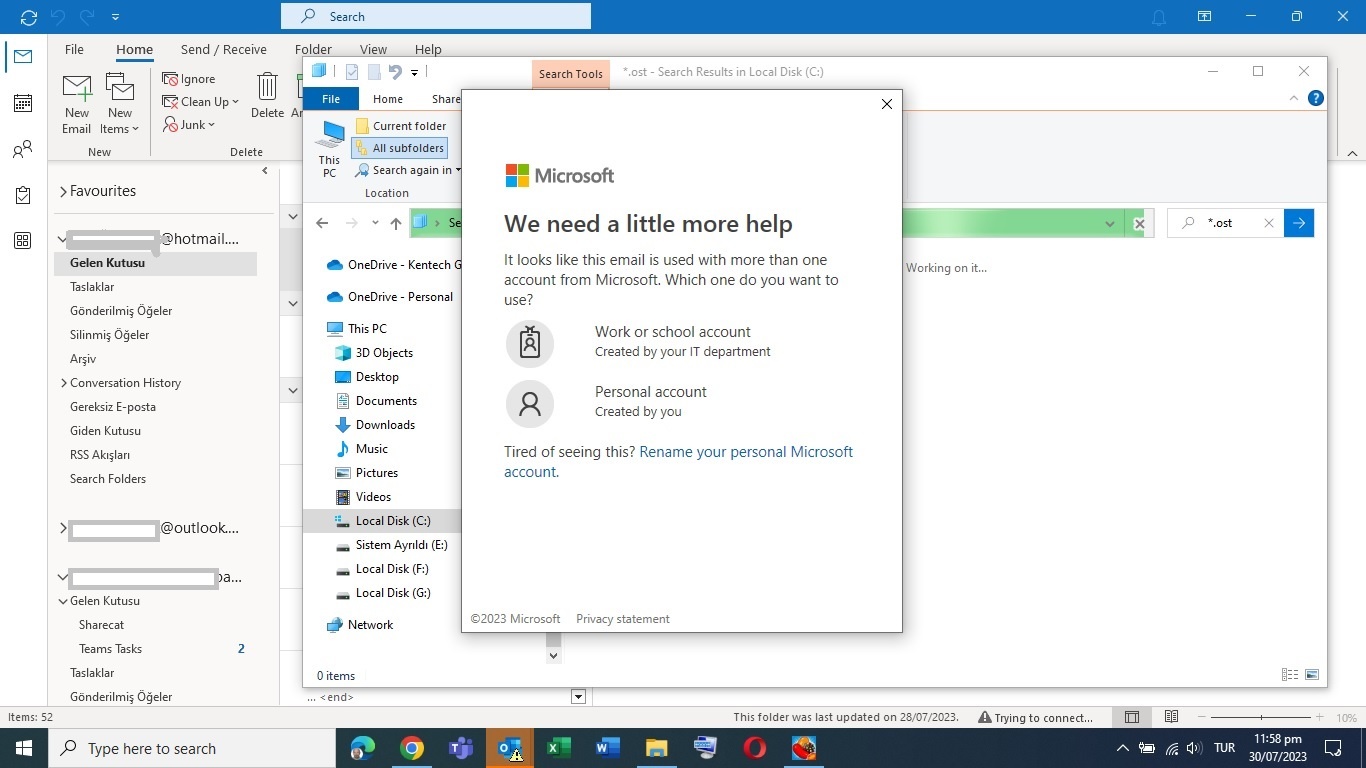Choose the Work or school account icon
The height and width of the screenshot is (768, 1366).
tap(530, 343)
